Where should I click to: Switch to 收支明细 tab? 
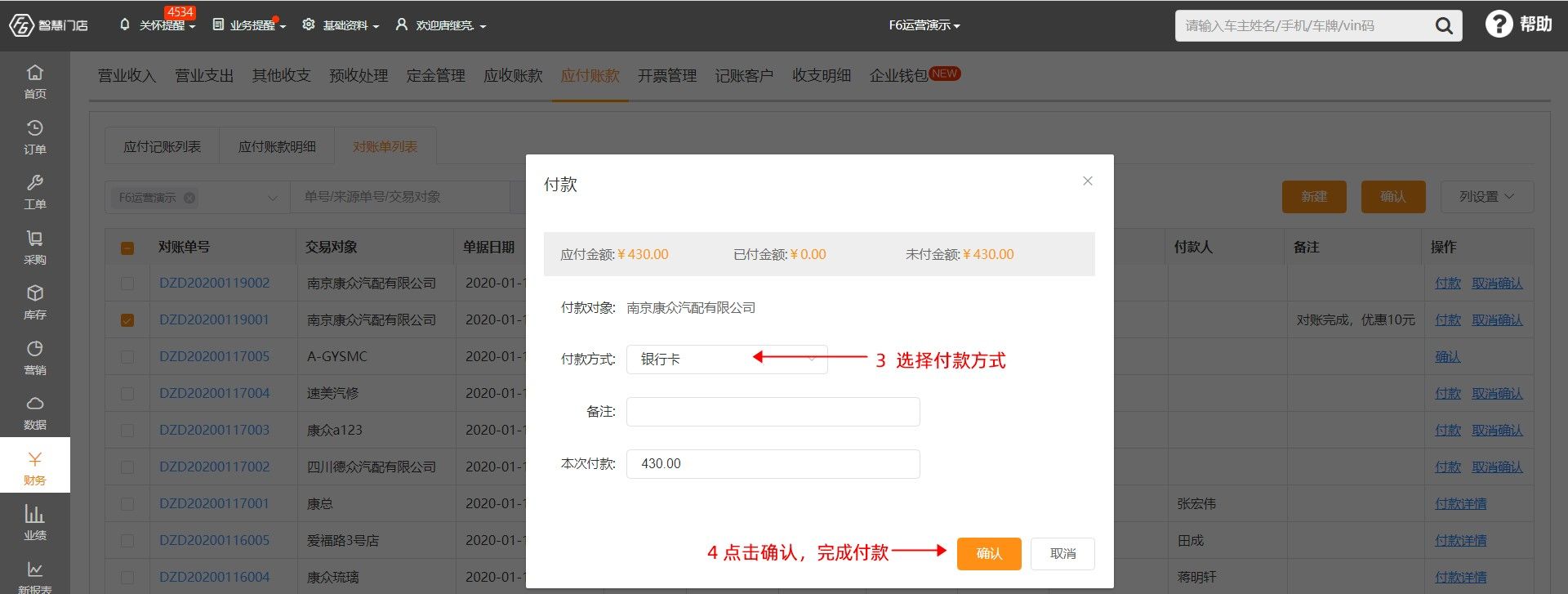click(x=822, y=76)
